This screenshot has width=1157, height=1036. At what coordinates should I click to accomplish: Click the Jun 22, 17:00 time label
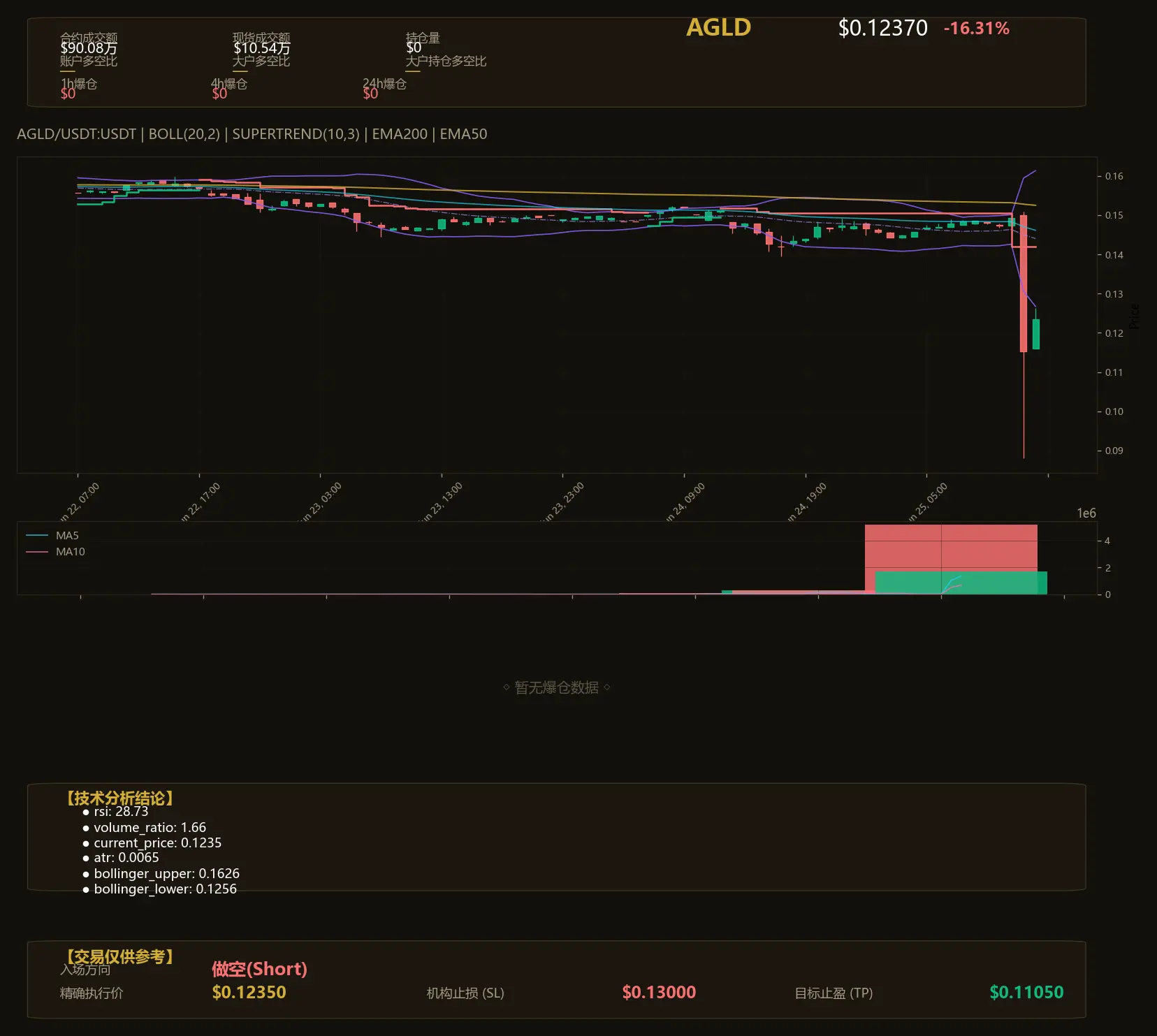pyautogui.click(x=200, y=502)
